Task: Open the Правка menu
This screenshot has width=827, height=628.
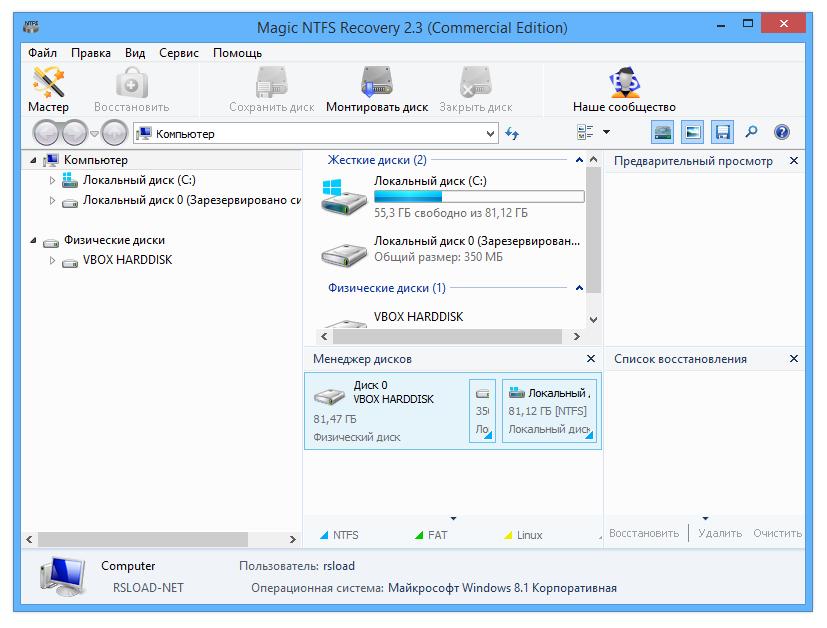Action: pos(91,53)
